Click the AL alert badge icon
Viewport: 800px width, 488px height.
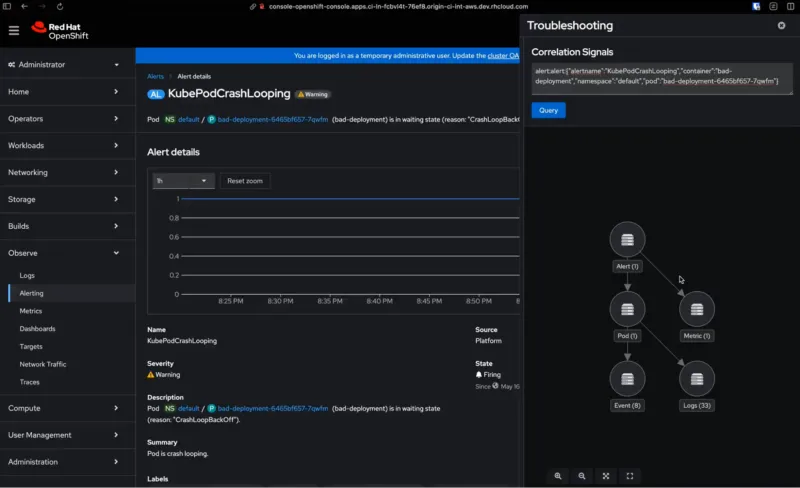coord(156,94)
